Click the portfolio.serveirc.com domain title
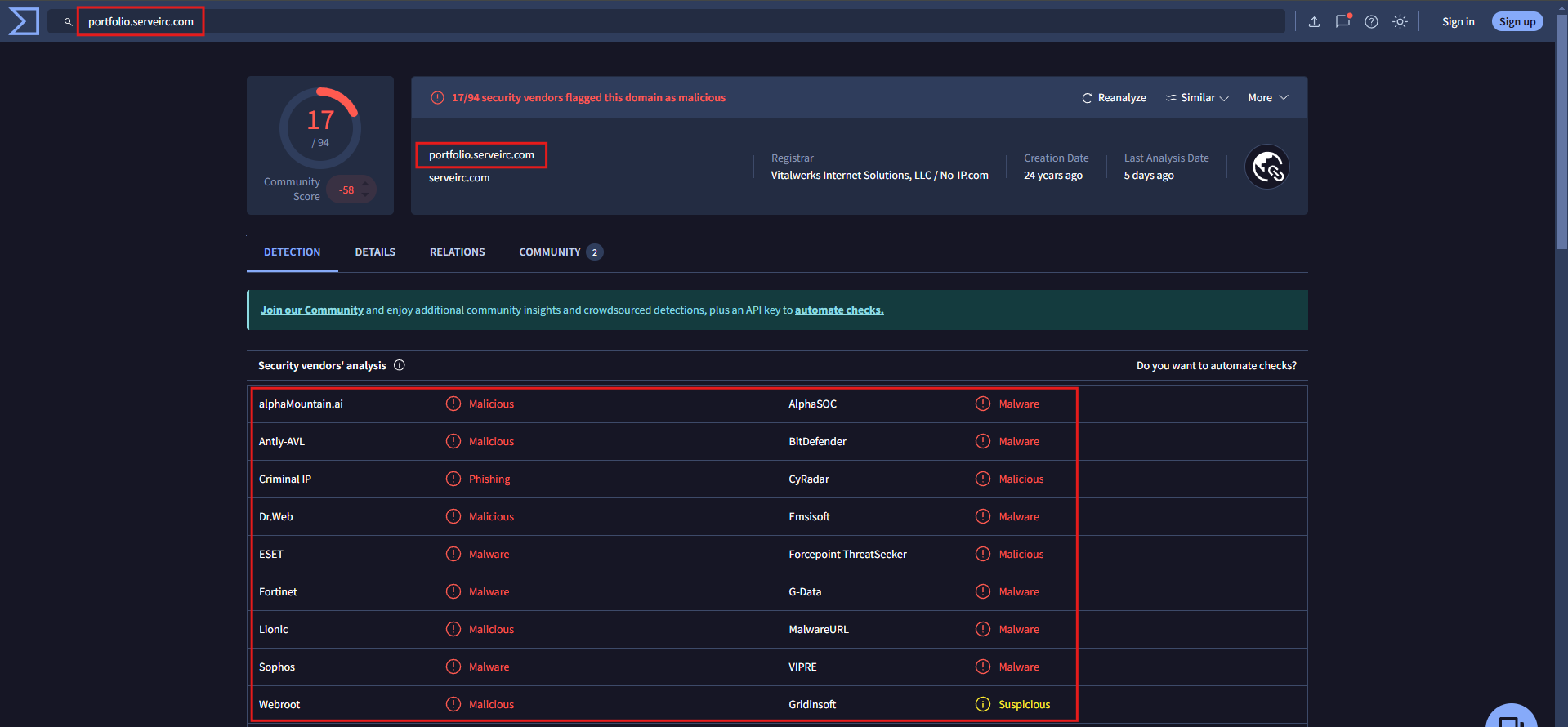Image resolution: width=1568 pixels, height=727 pixels. click(x=481, y=155)
